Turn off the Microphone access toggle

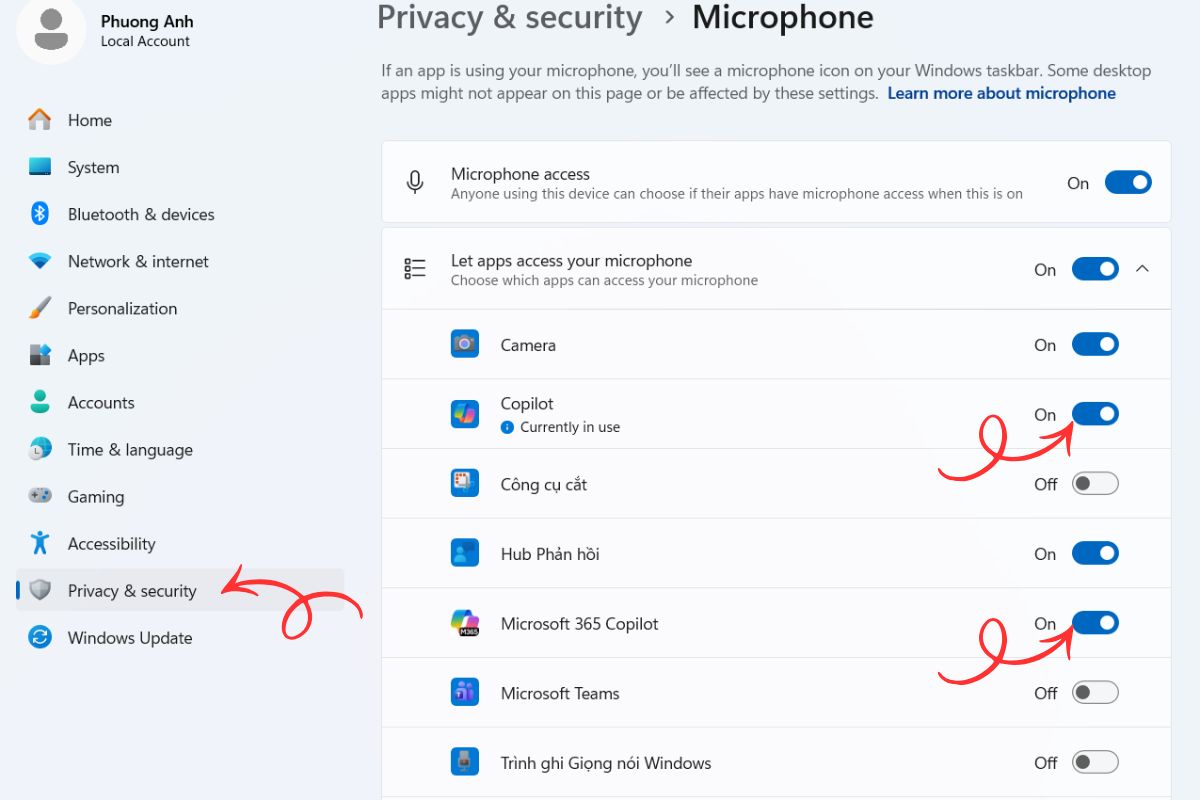click(x=1128, y=183)
